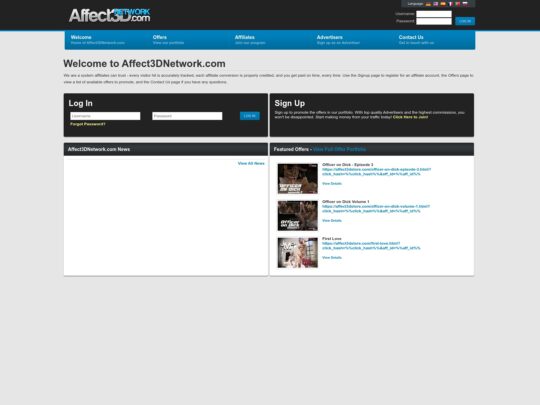The width and height of the screenshot is (540, 405).
Task: Click View Details under First Love offer
Action: [x=332, y=258]
